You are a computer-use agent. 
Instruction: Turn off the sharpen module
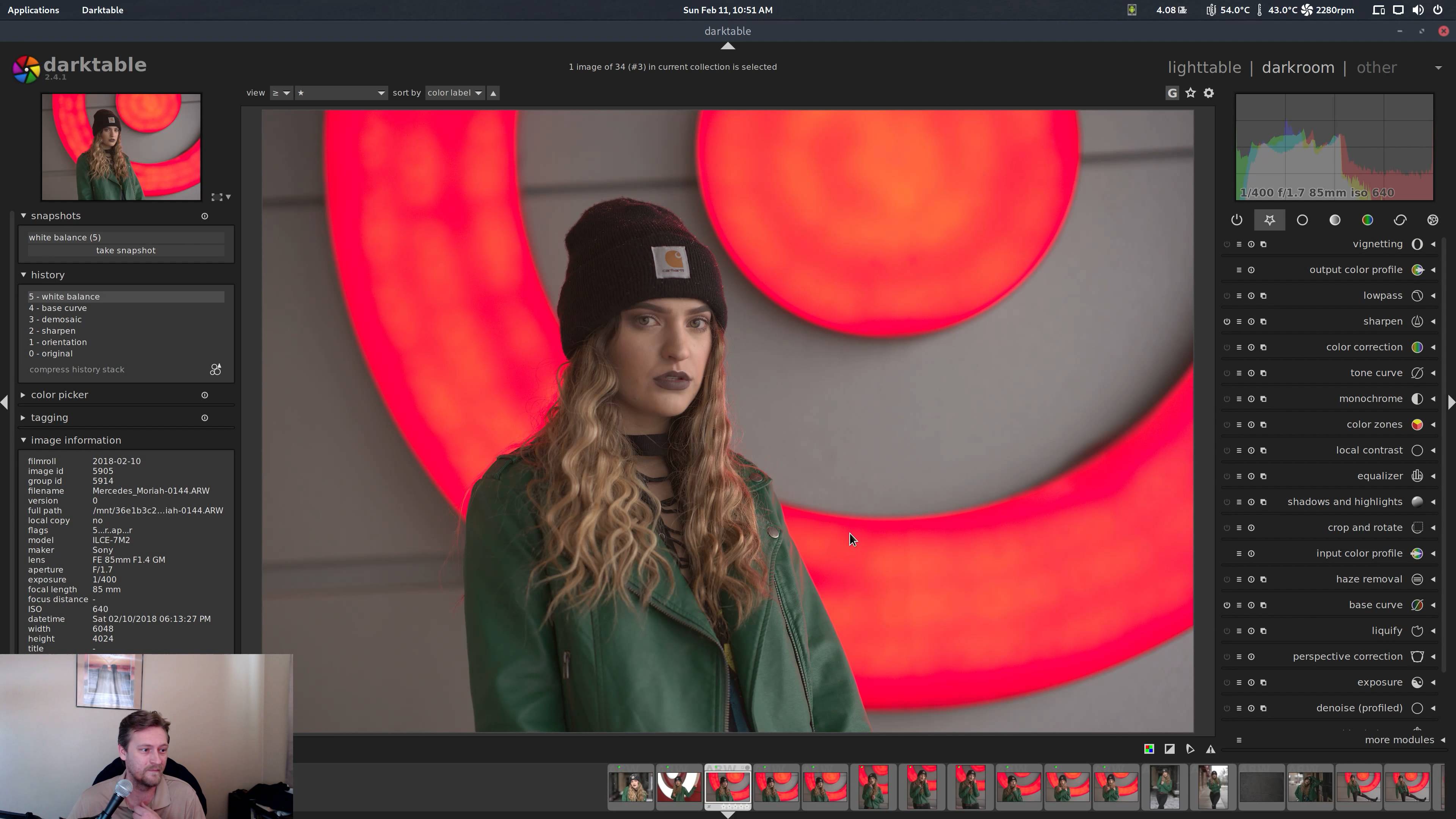pos(1227,322)
